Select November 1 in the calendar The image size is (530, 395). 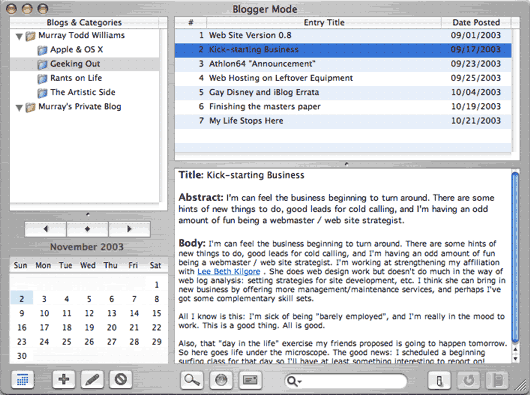(156, 285)
